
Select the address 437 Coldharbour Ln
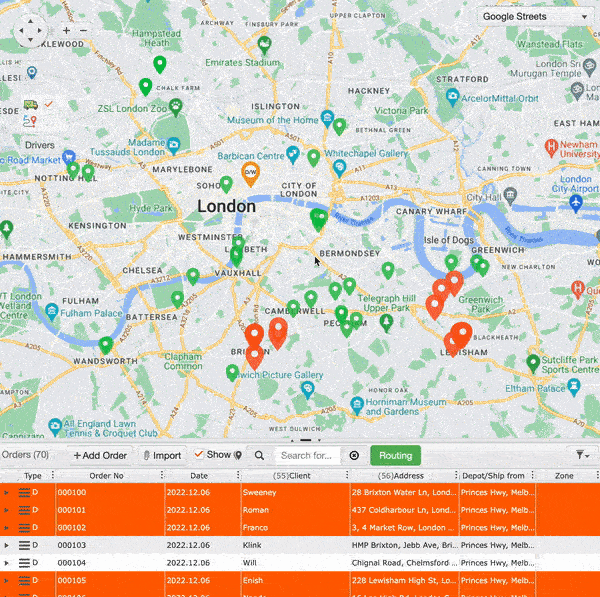(404, 510)
